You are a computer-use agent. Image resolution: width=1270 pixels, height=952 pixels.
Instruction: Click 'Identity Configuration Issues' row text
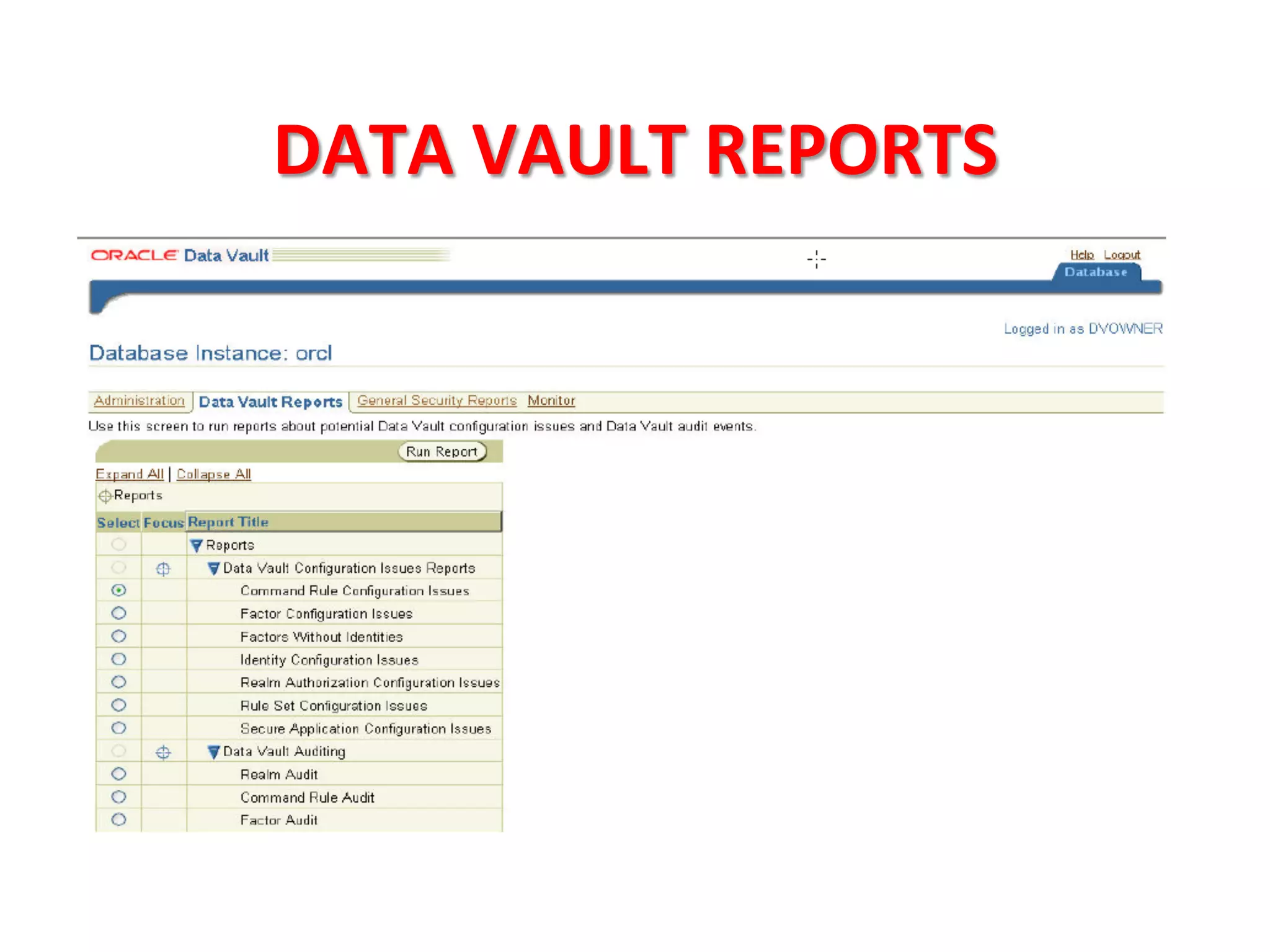[x=329, y=659]
